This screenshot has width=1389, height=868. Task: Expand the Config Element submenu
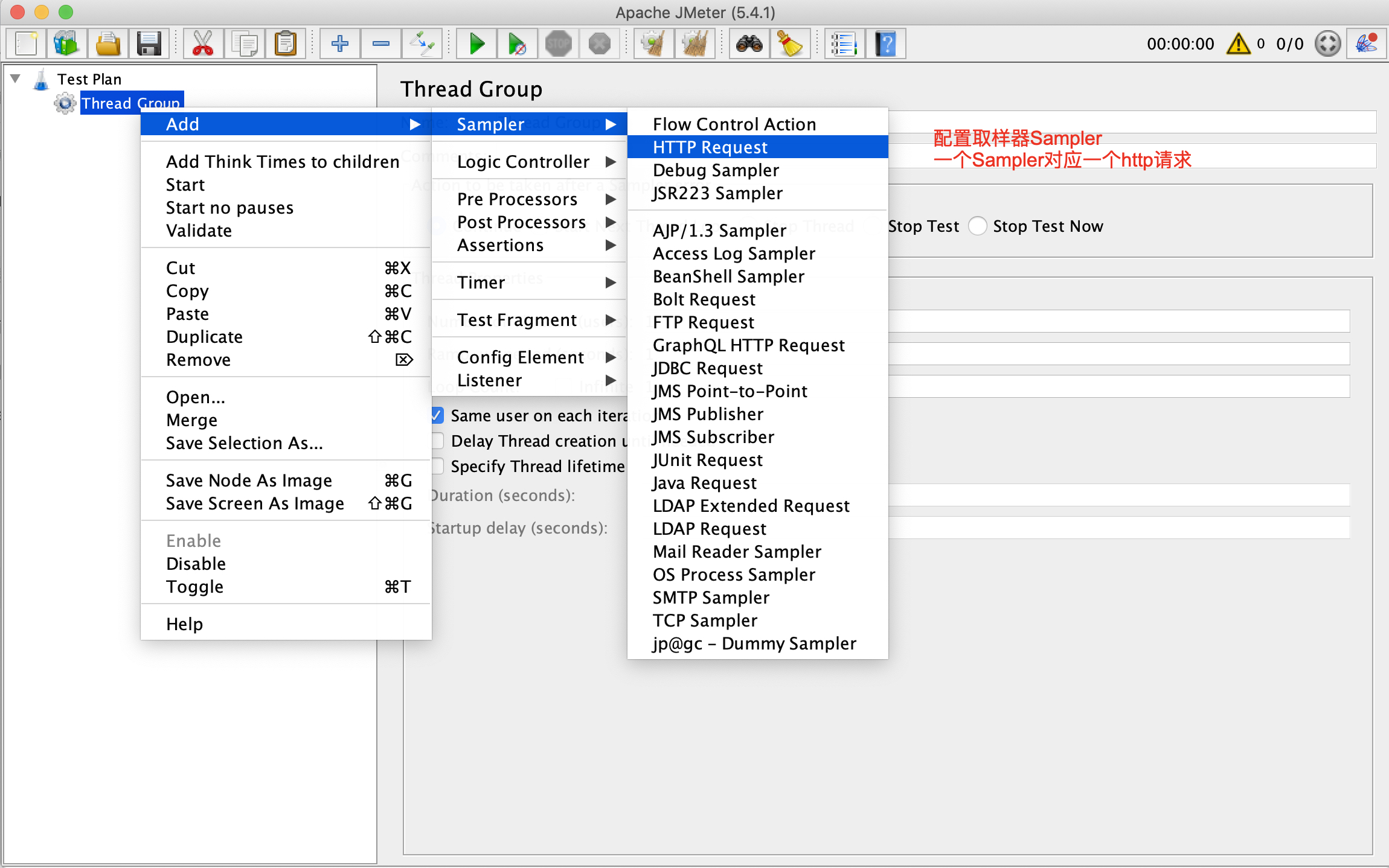[x=521, y=357]
